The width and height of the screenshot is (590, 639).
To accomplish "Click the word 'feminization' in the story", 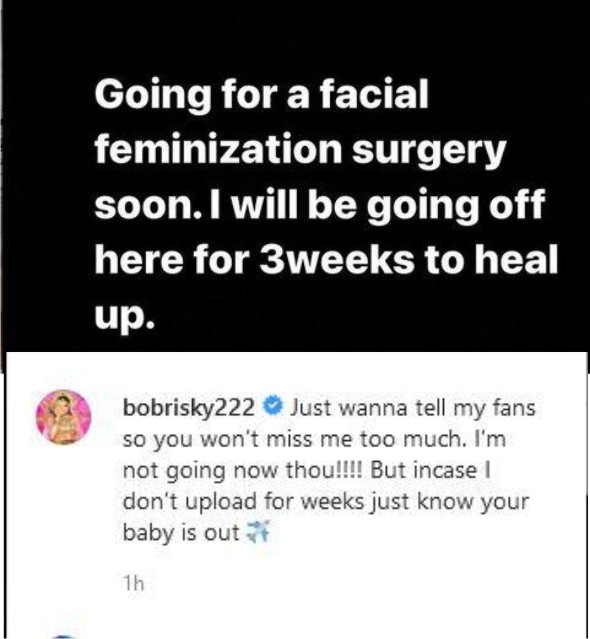I will coord(218,148).
